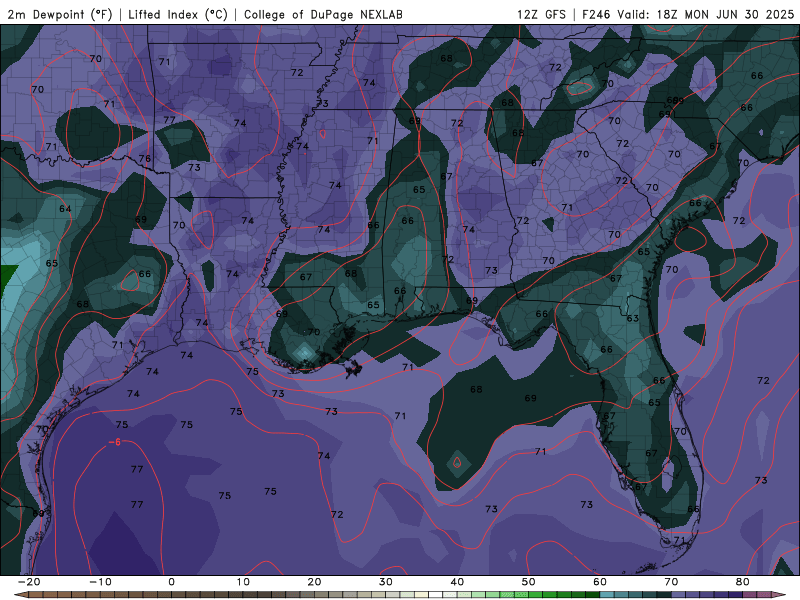
Task: Click the "40" color scale label
Action: tap(457, 582)
